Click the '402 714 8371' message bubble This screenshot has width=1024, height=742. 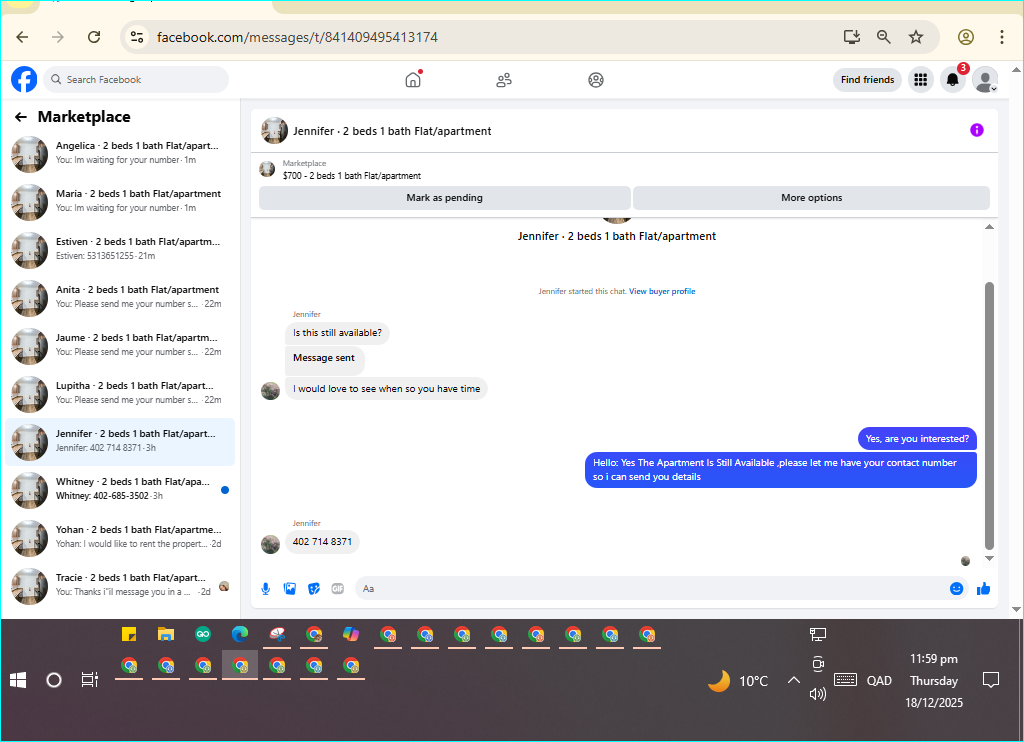point(322,541)
